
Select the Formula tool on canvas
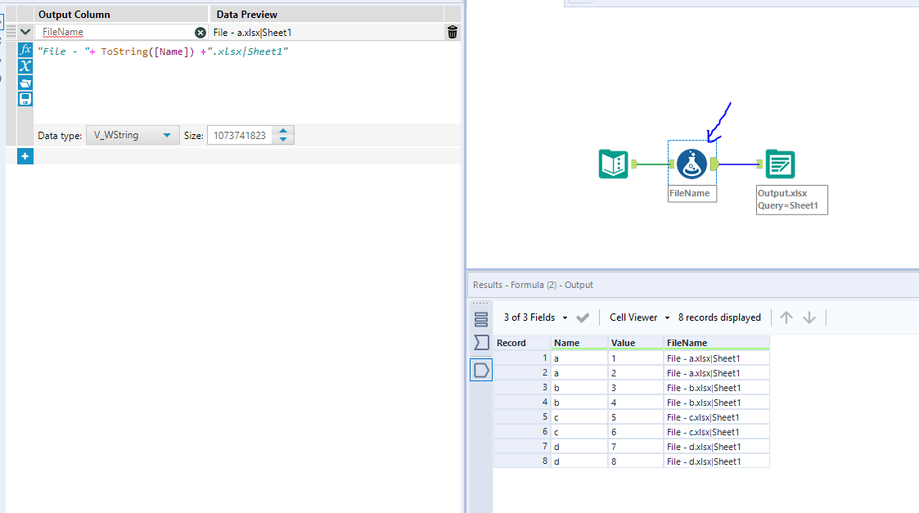[x=692, y=164]
